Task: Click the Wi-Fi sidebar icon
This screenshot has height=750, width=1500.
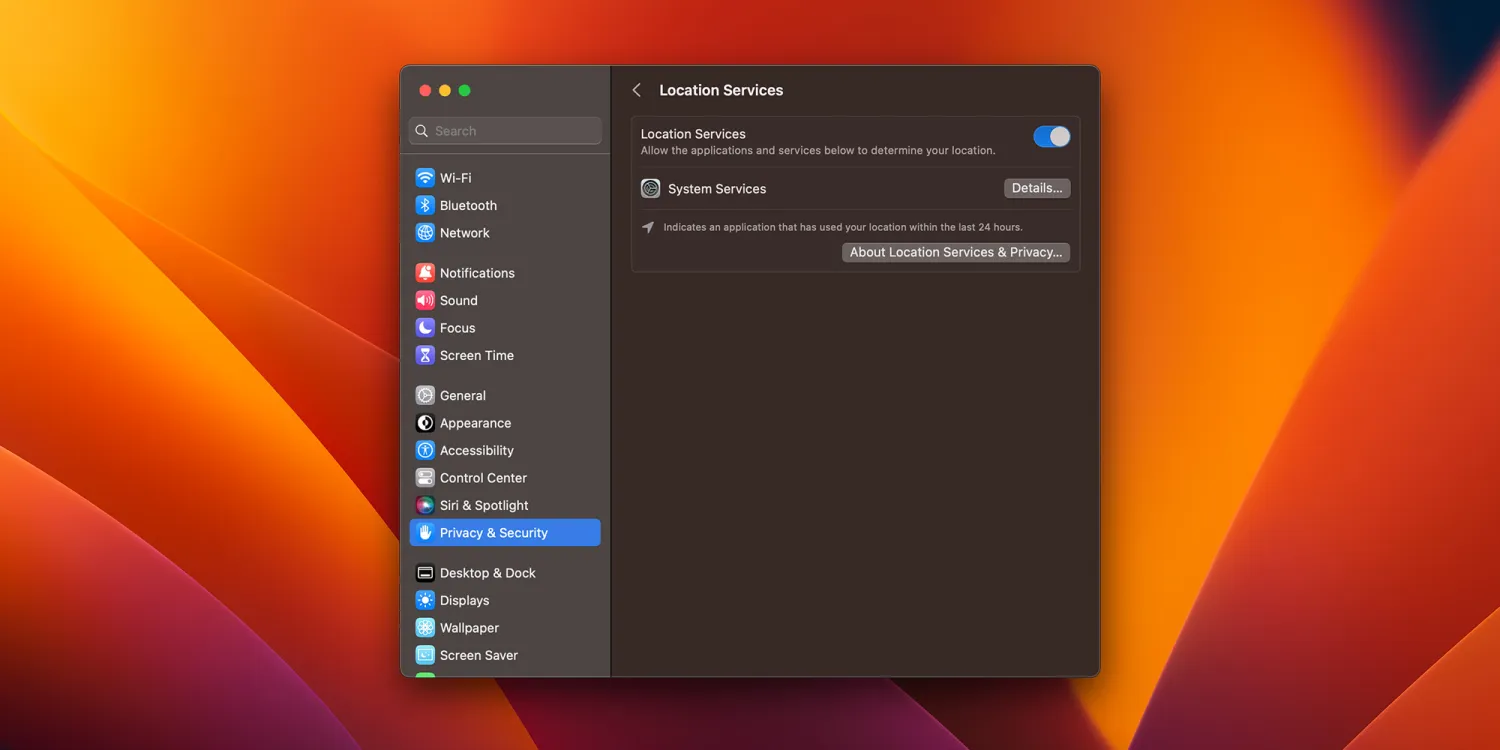Action: 425,178
